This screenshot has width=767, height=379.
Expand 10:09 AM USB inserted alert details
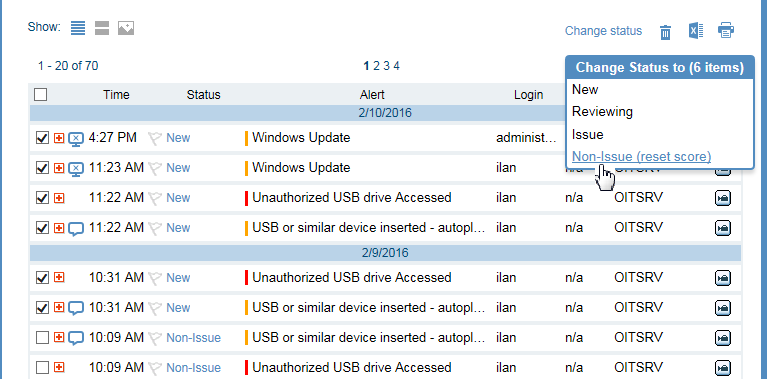pyautogui.click(x=59, y=338)
